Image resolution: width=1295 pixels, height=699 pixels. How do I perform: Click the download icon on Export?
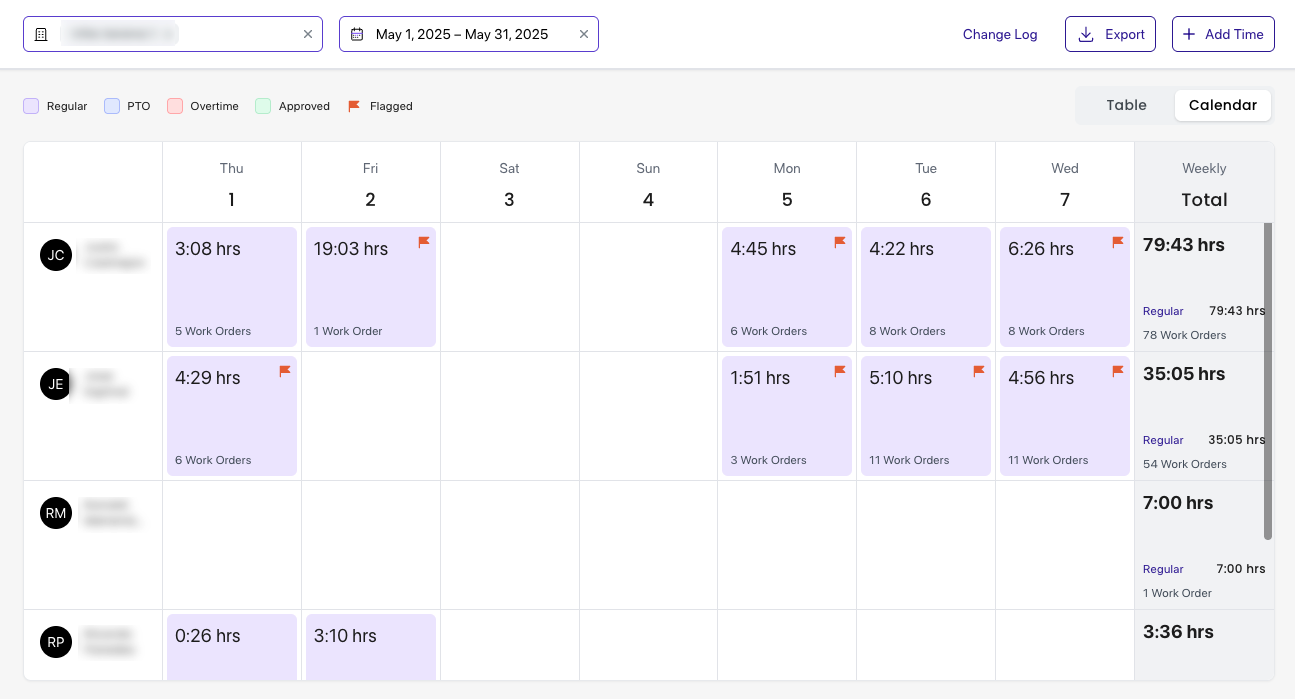pos(1086,34)
